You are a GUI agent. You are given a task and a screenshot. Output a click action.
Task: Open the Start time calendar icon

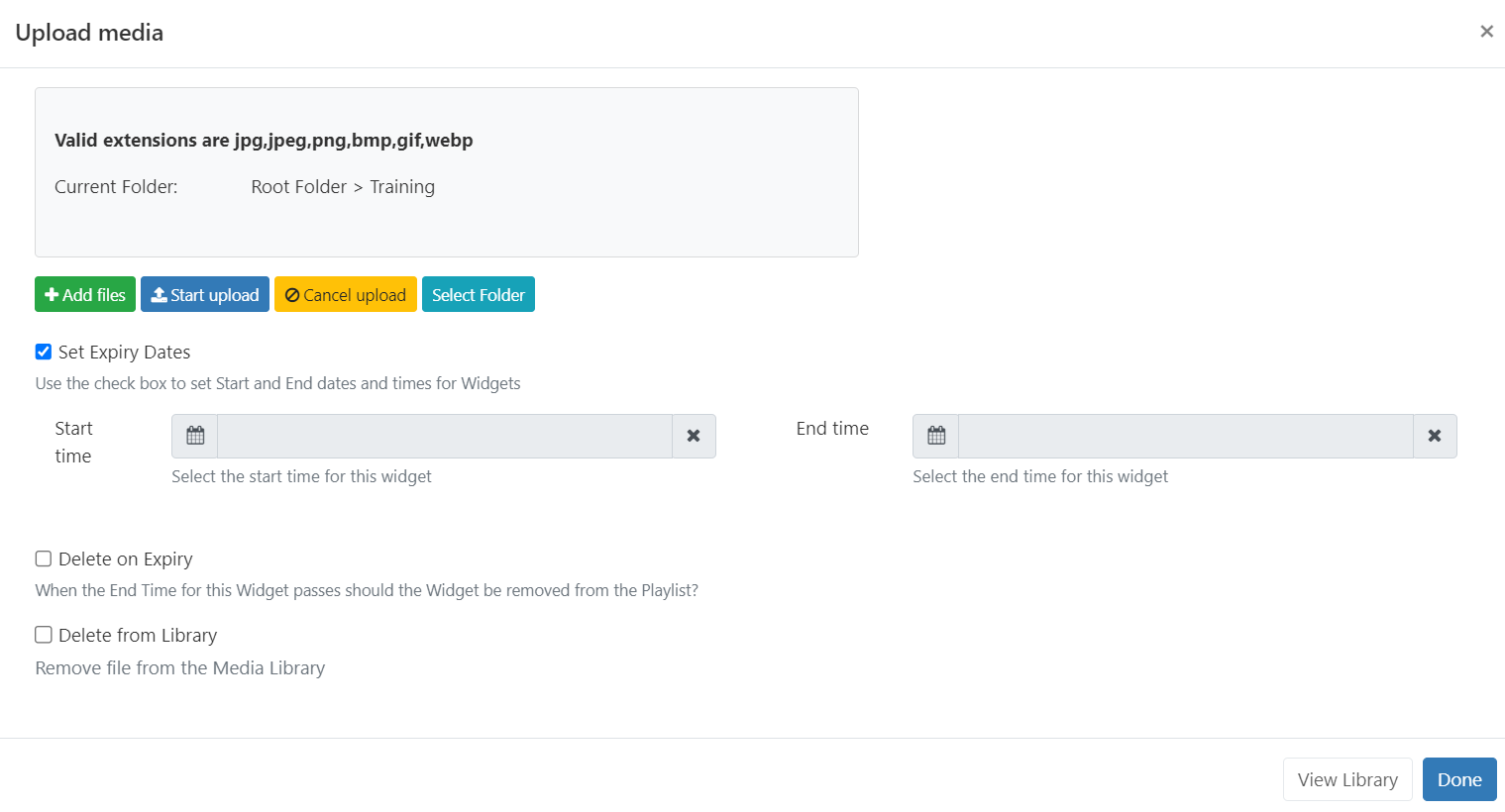tap(195, 436)
